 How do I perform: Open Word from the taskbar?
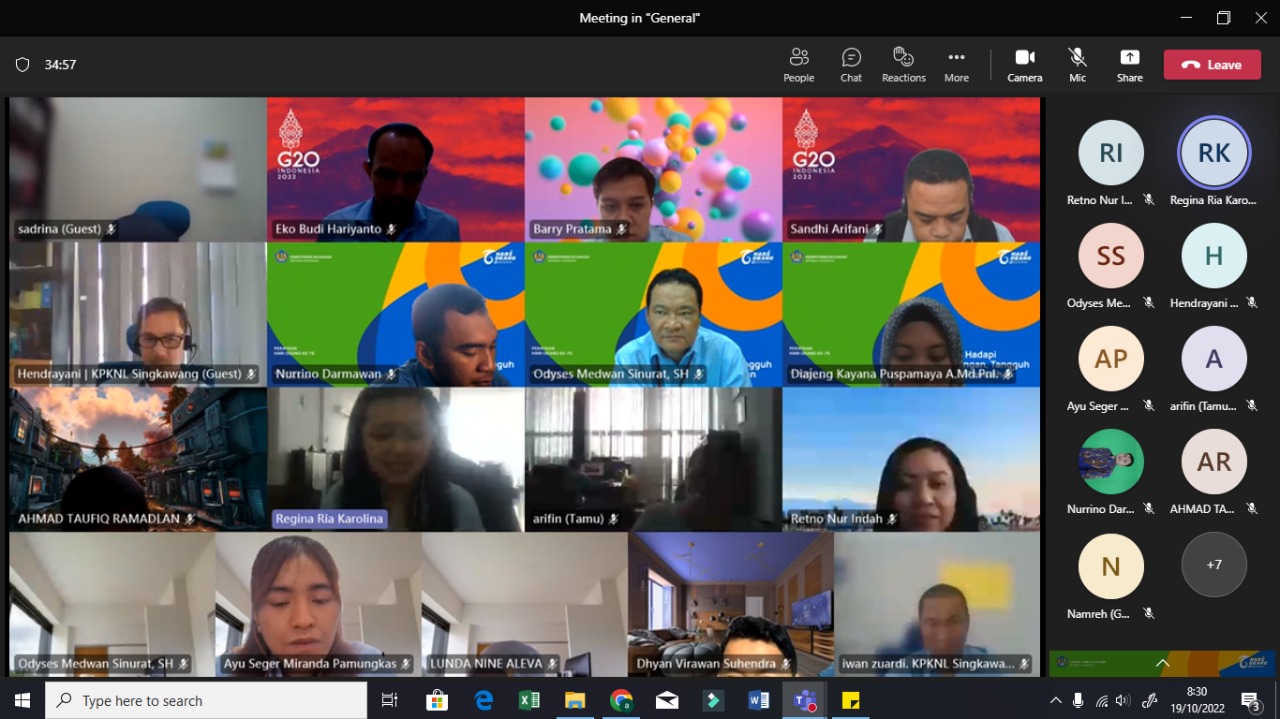[758, 700]
